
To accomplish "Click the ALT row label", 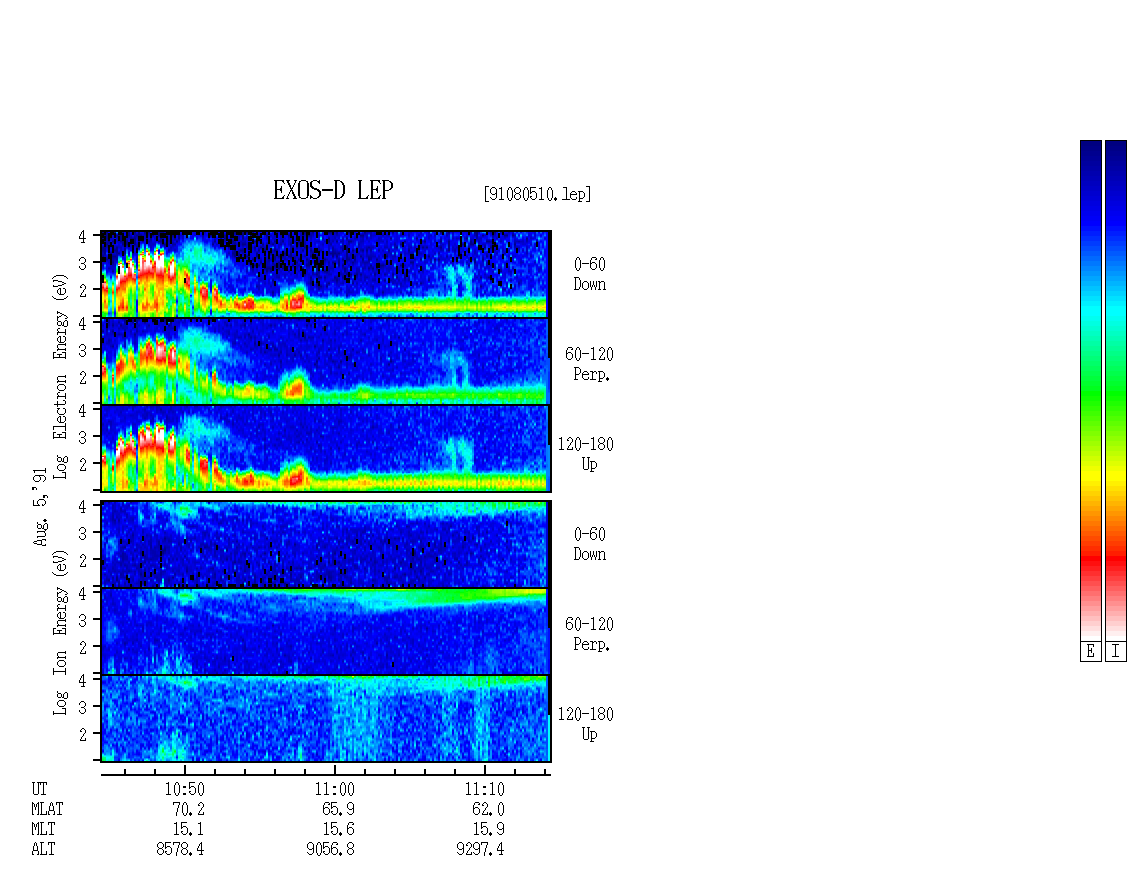I will click(x=43, y=849).
